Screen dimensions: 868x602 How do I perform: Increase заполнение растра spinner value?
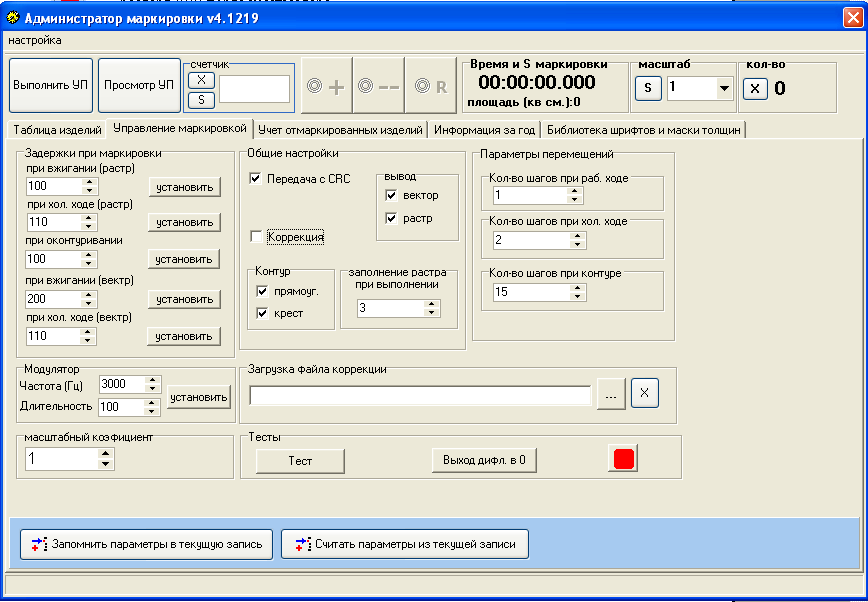(x=432, y=304)
